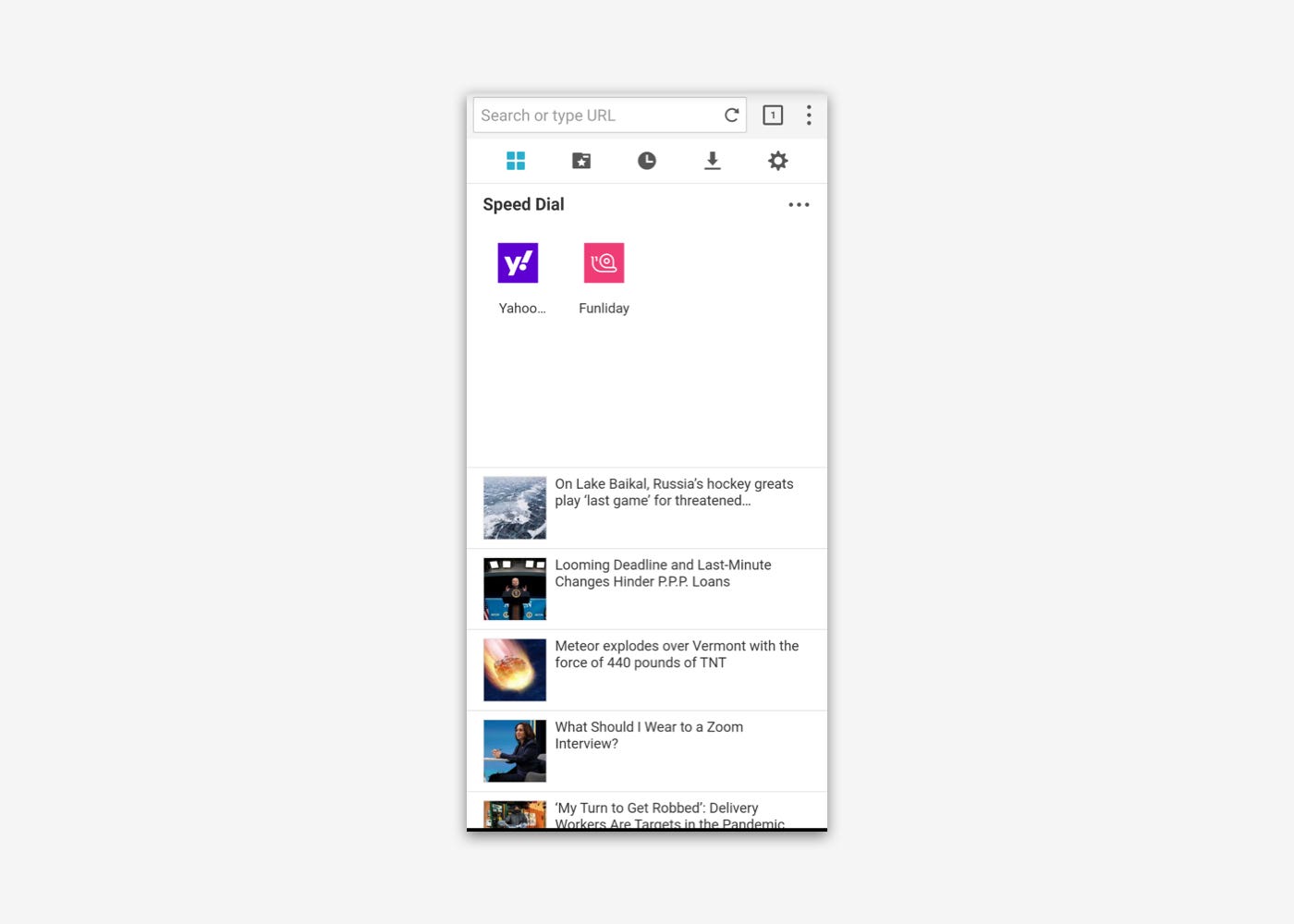Launch the Yahoo speed dial icon

(518, 262)
